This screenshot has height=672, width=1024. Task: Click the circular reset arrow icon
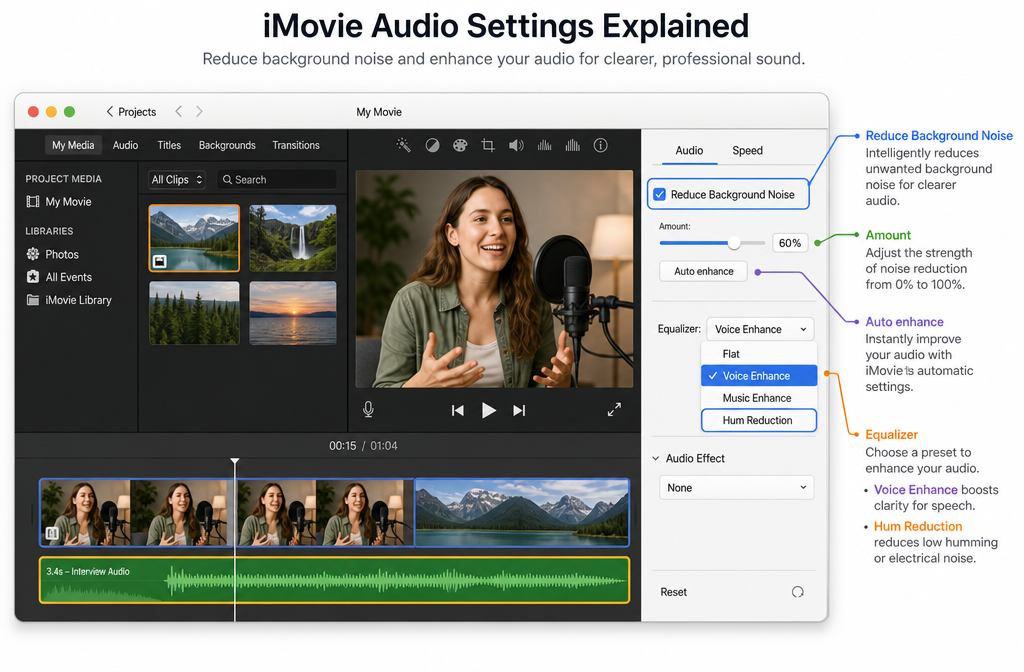coord(797,592)
